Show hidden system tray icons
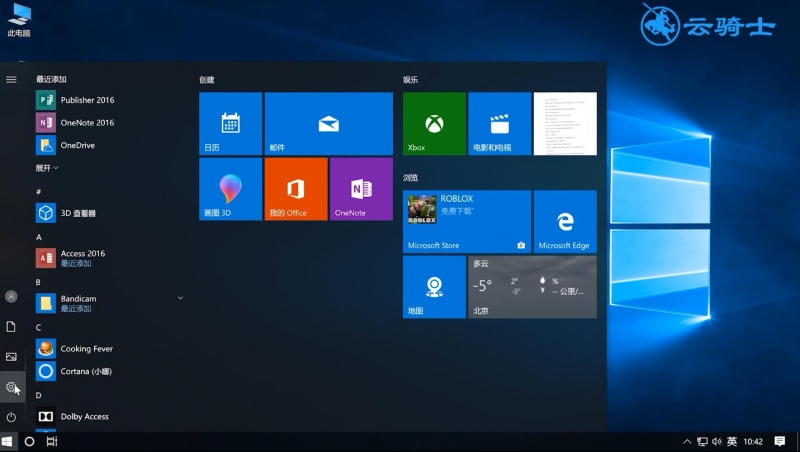Image resolution: width=800 pixels, height=452 pixels. (x=687, y=441)
